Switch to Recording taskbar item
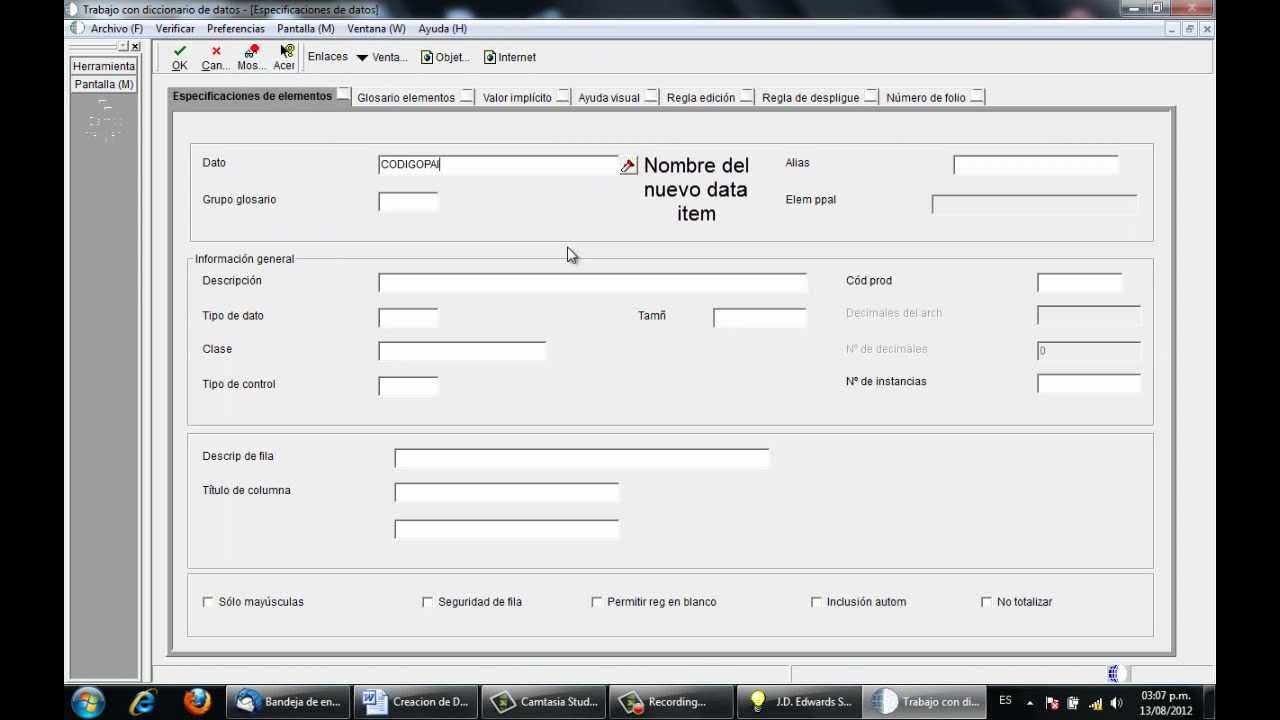The height and width of the screenshot is (720, 1280). point(673,702)
